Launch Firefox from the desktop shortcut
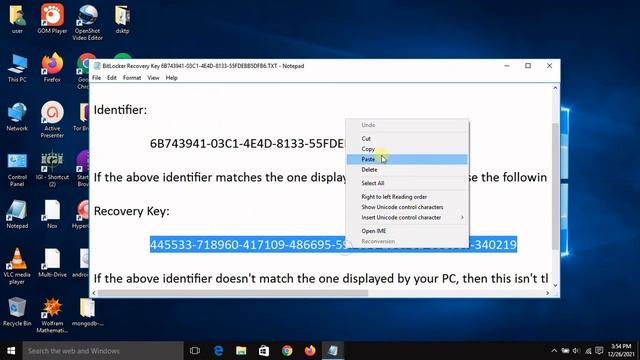The height and width of the screenshot is (360, 640). click(x=52, y=68)
